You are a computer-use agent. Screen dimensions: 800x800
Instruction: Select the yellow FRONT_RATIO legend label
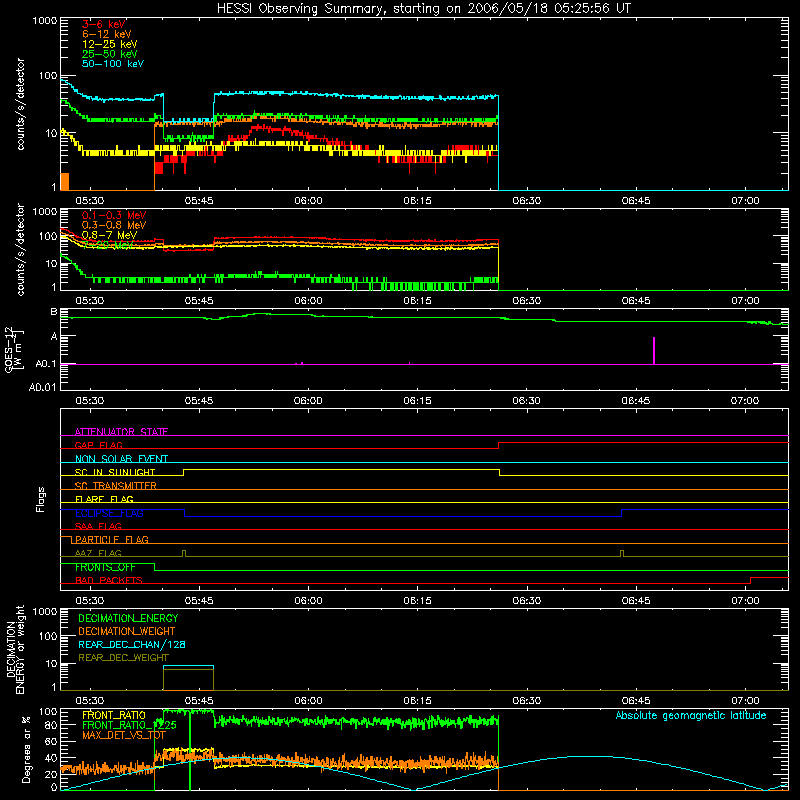pyautogui.click(x=114, y=715)
